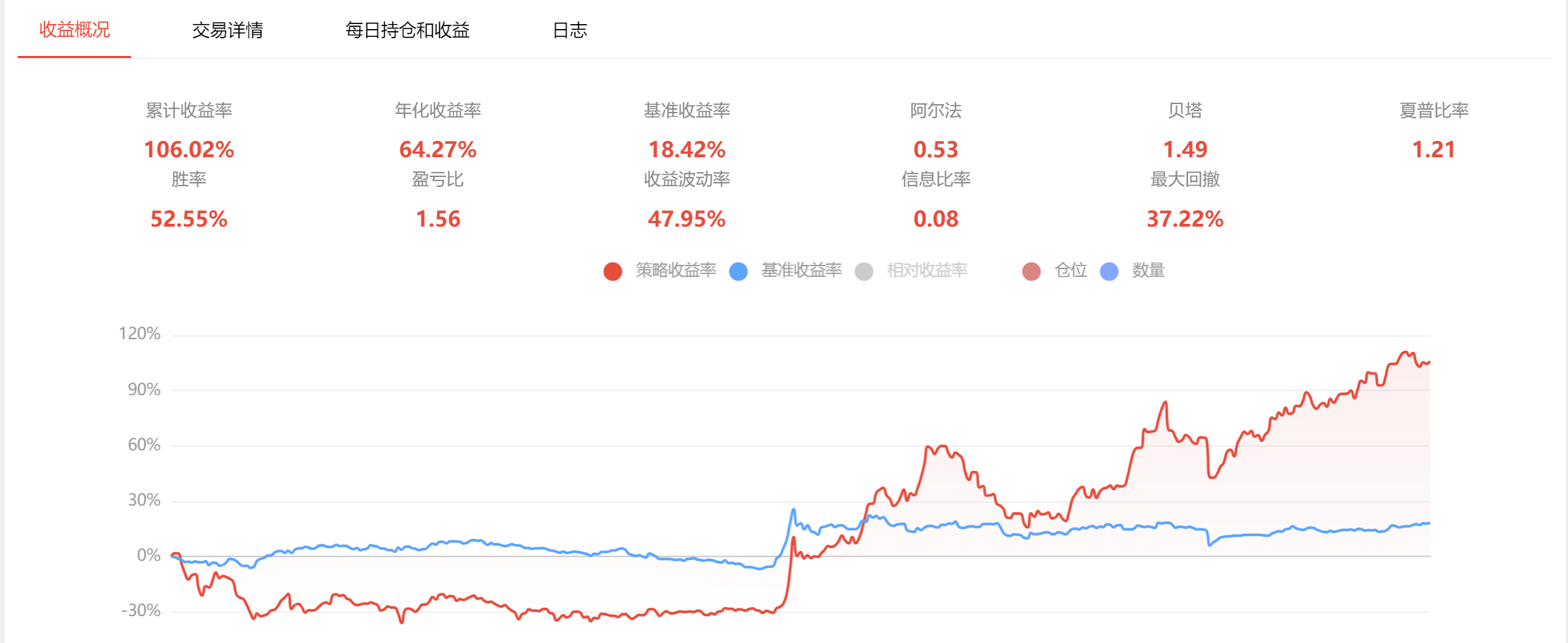
Task: Toggle the 基准收益率 legend label
Action: click(x=801, y=271)
